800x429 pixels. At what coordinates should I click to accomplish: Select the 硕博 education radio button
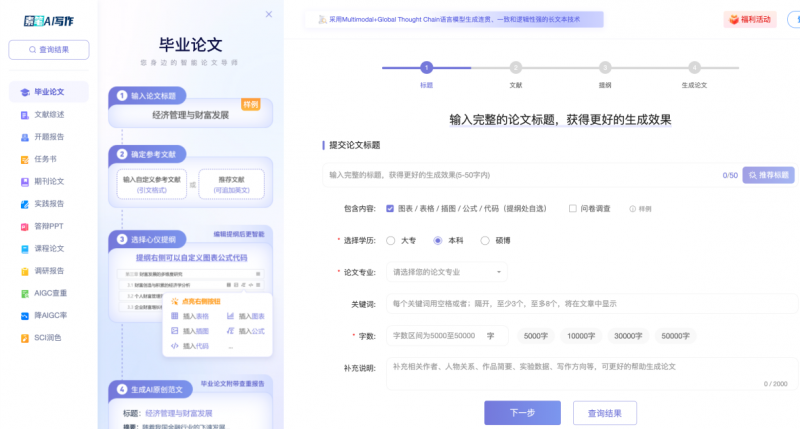(485, 241)
